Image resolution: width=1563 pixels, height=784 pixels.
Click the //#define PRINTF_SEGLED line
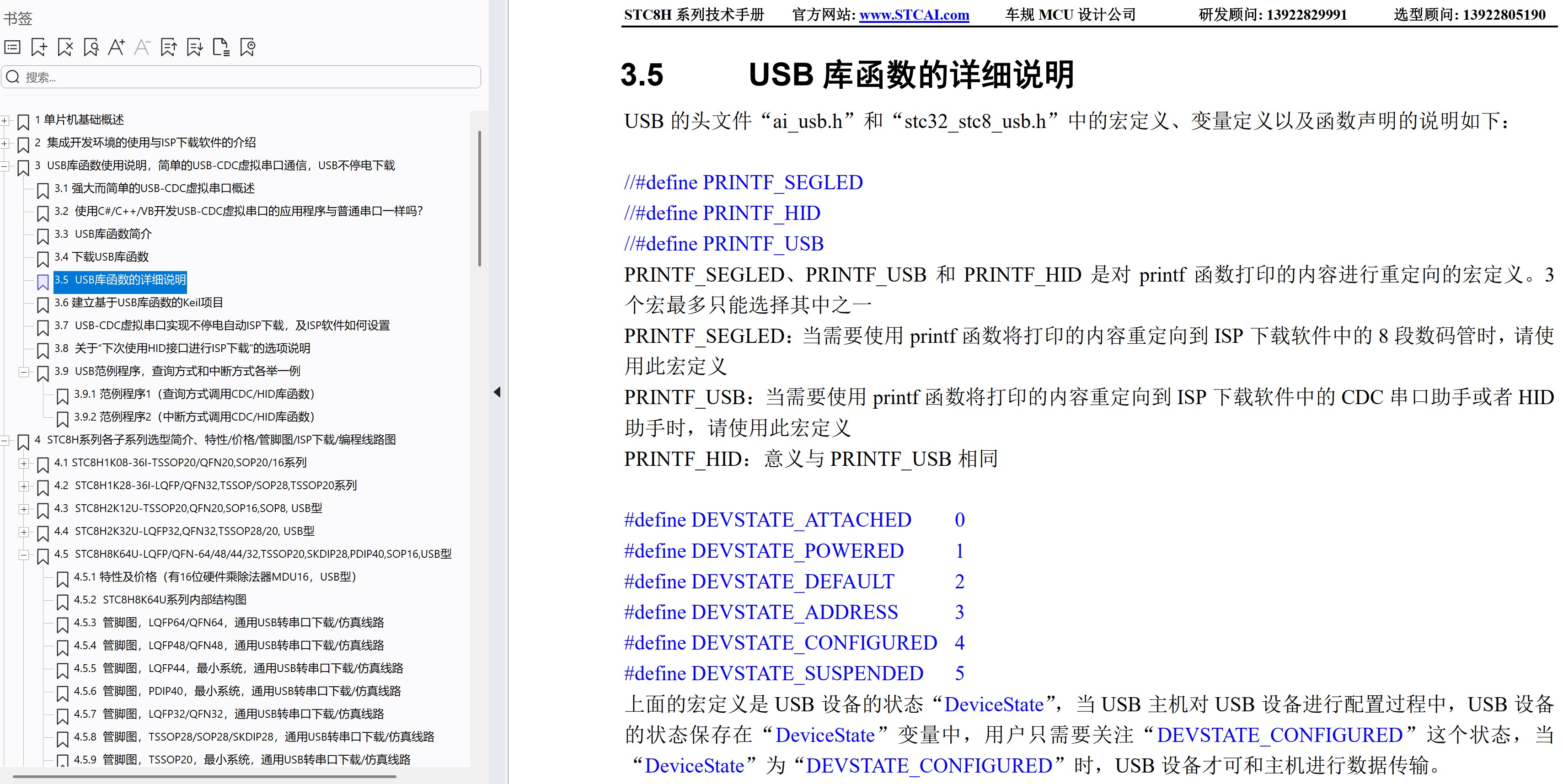[743, 182]
